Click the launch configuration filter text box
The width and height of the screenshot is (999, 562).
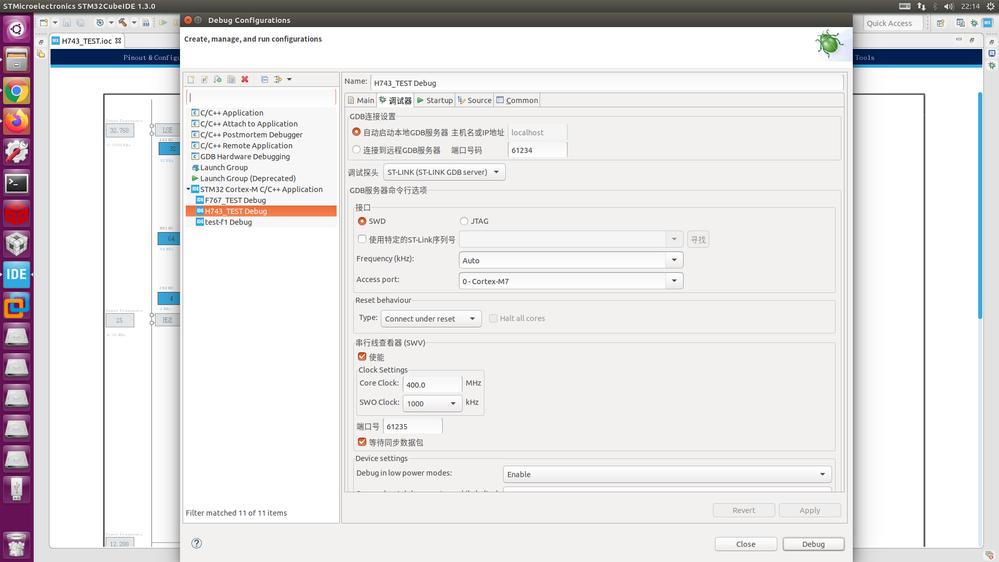(x=261, y=97)
